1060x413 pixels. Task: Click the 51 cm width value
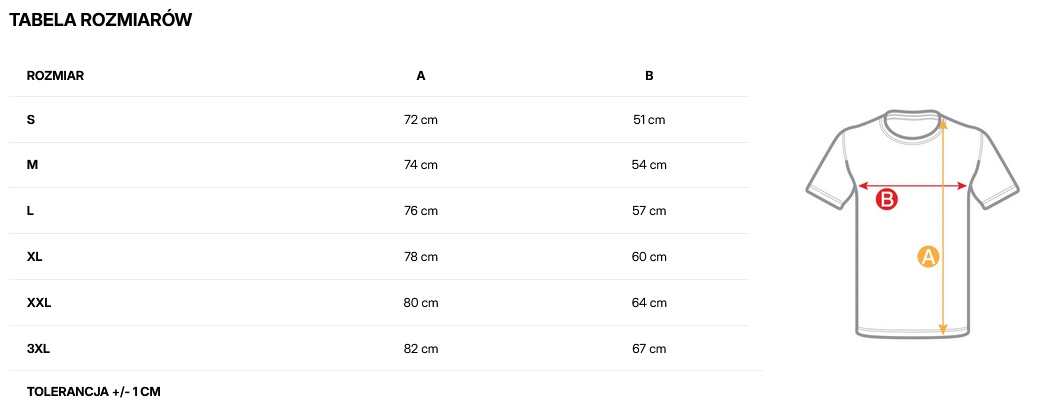(x=649, y=120)
